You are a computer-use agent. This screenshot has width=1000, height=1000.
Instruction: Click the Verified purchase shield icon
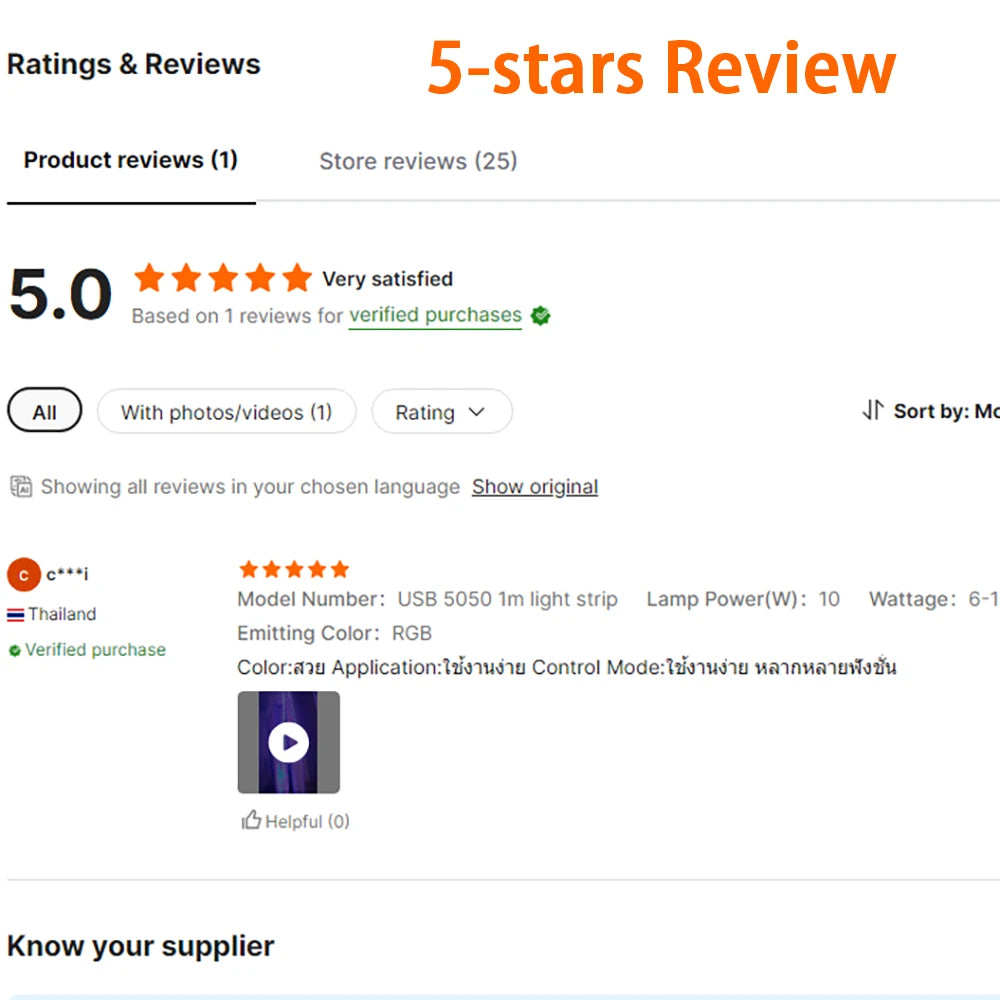point(15,651)
